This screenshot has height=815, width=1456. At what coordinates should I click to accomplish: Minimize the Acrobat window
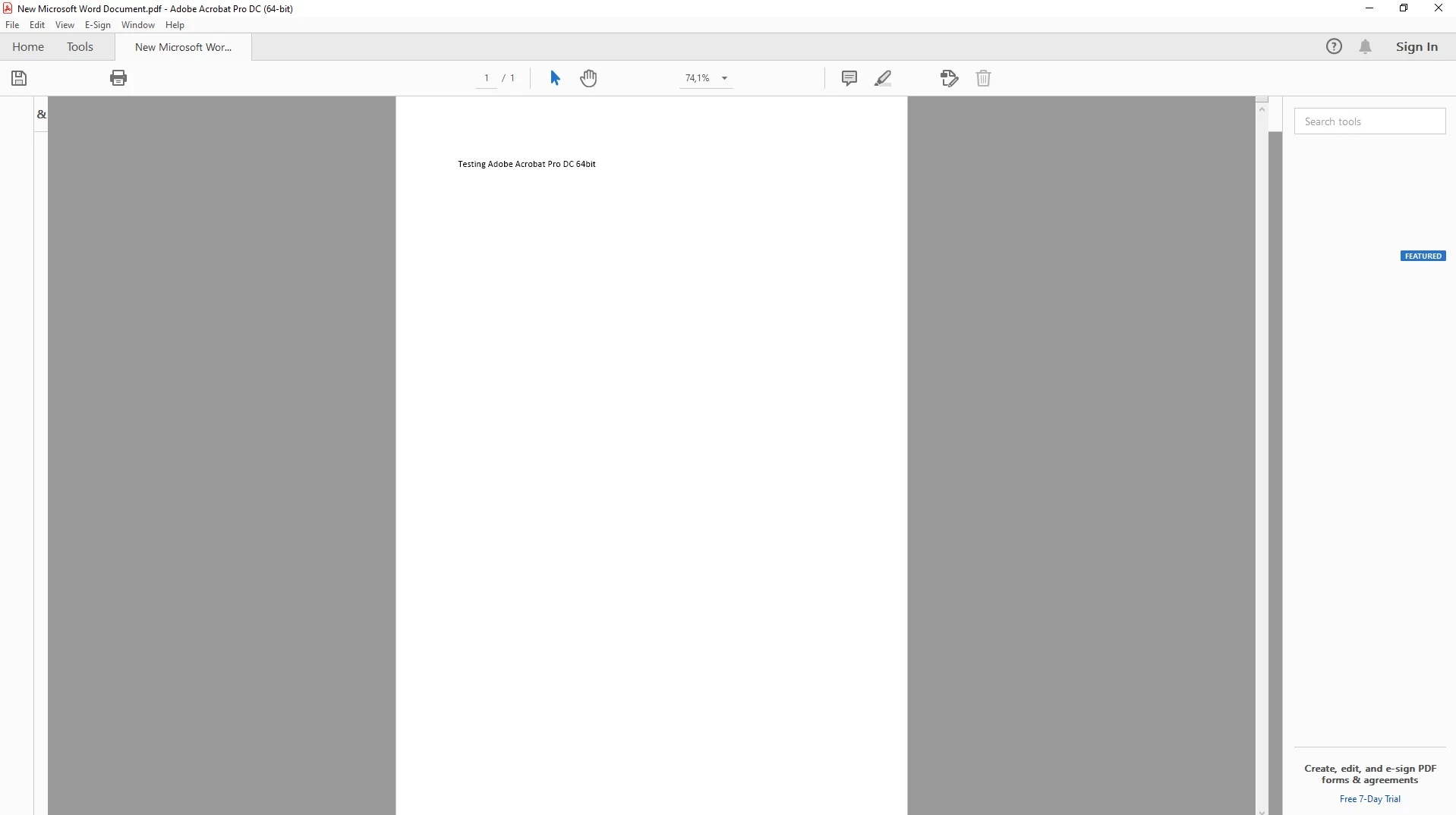[x=1369, y=8]
